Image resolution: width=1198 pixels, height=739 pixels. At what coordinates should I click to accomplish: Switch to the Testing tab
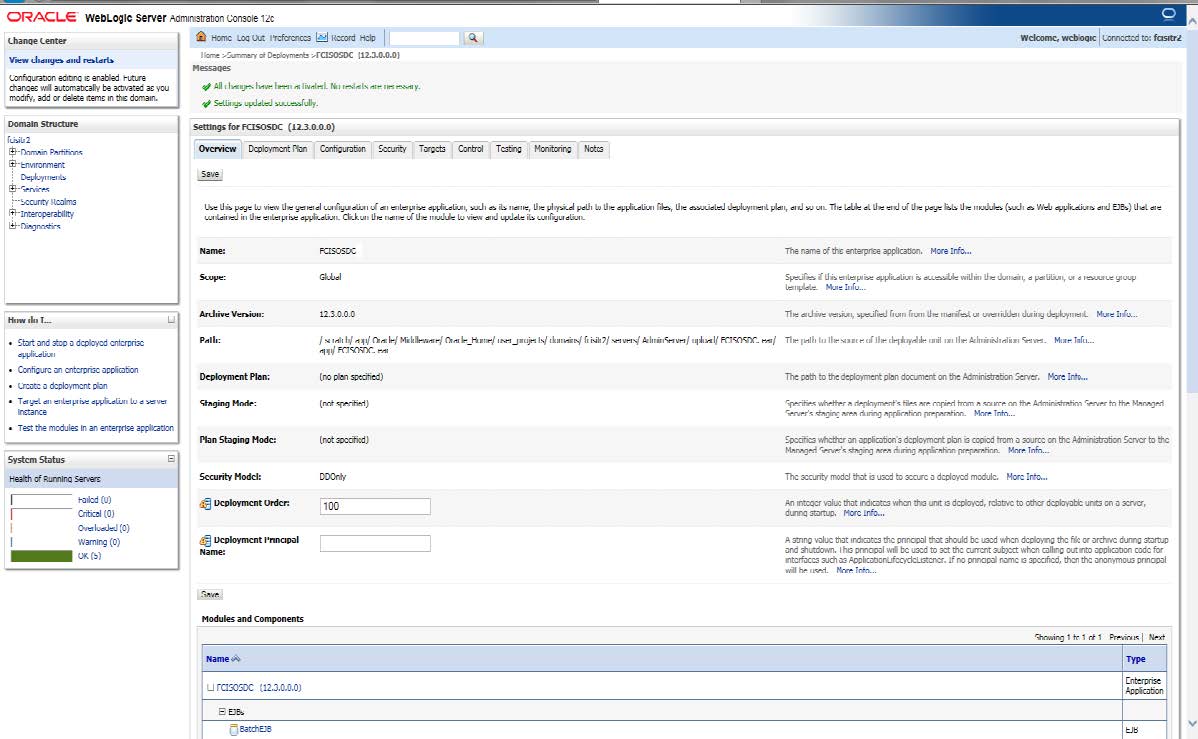tap(508, 149)
